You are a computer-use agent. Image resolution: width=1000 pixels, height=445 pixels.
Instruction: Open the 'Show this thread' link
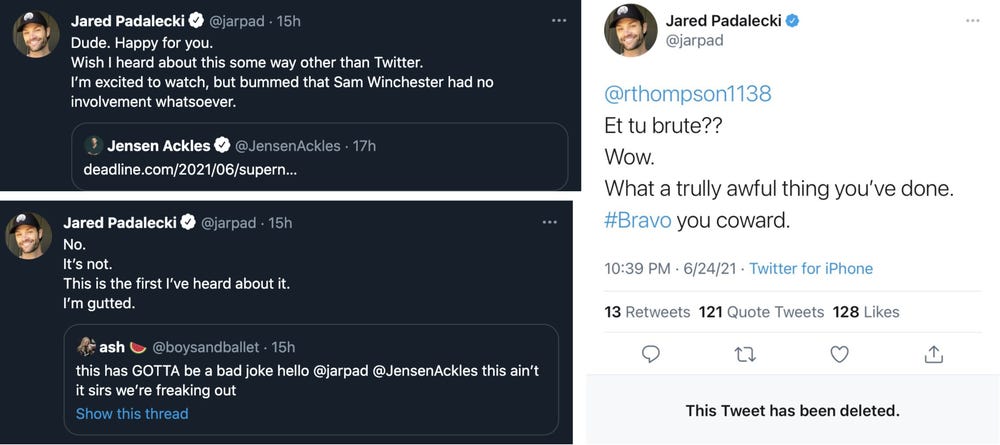coord(132,413)
